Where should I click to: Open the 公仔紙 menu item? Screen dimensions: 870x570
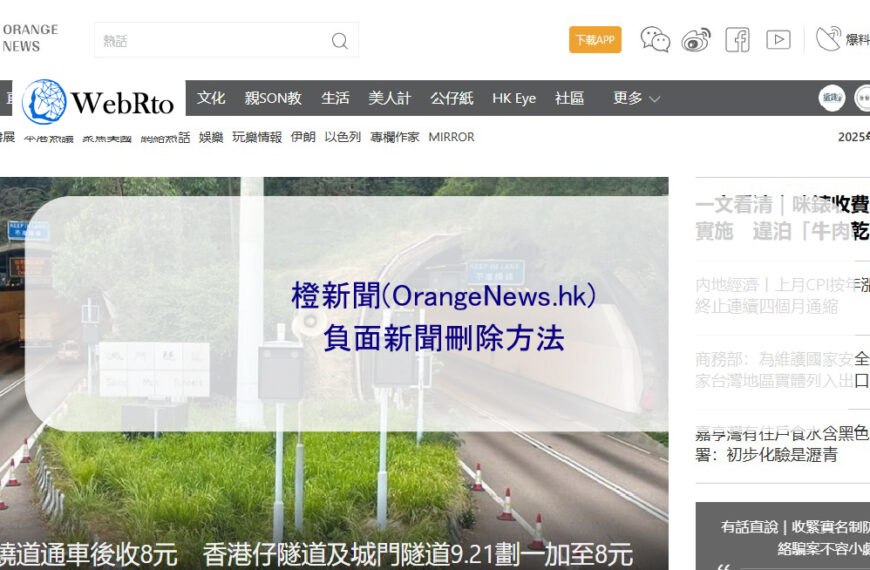click(452, 98)
